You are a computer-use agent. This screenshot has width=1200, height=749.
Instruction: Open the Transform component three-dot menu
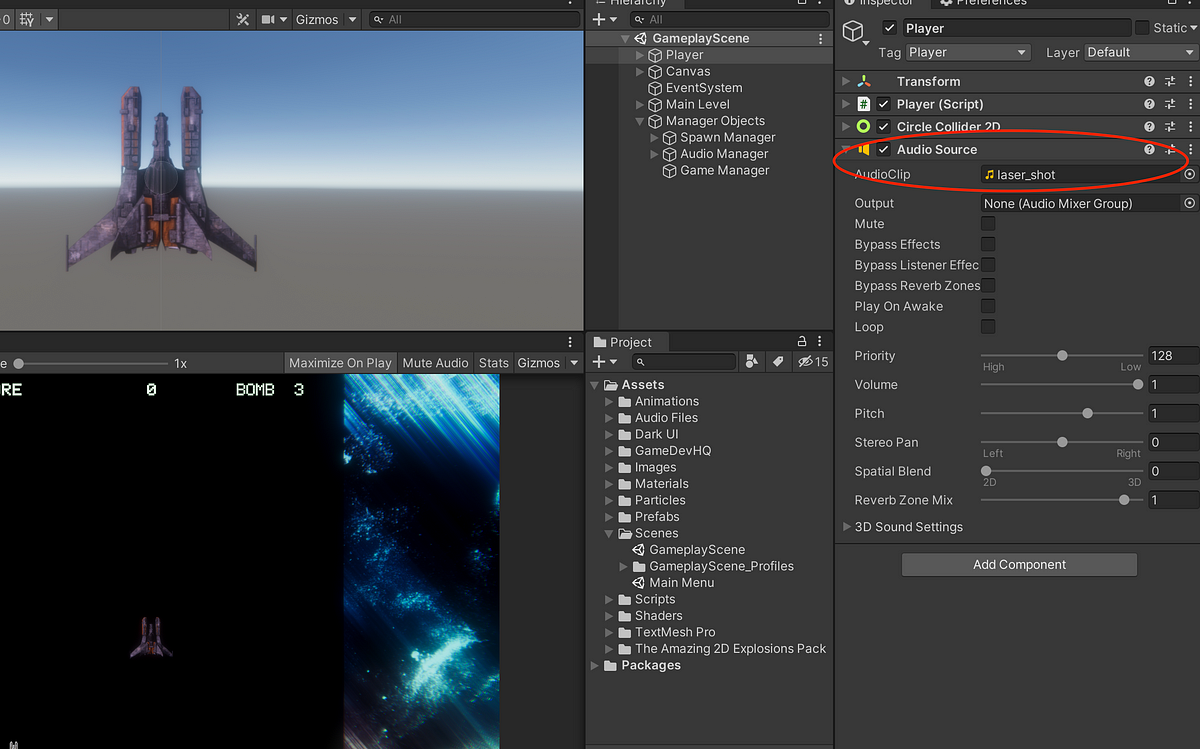tap(1190, 81)
